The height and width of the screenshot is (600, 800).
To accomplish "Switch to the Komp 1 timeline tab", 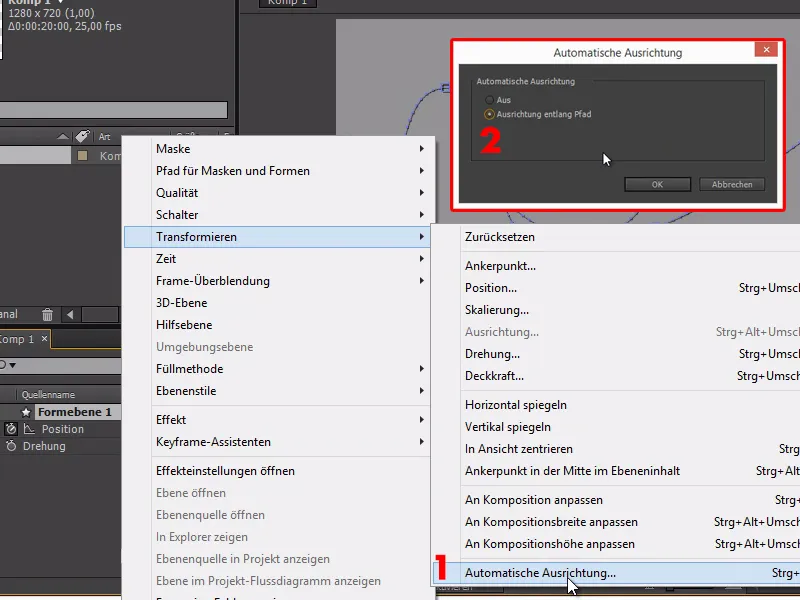I will click(x=17, y=339).
